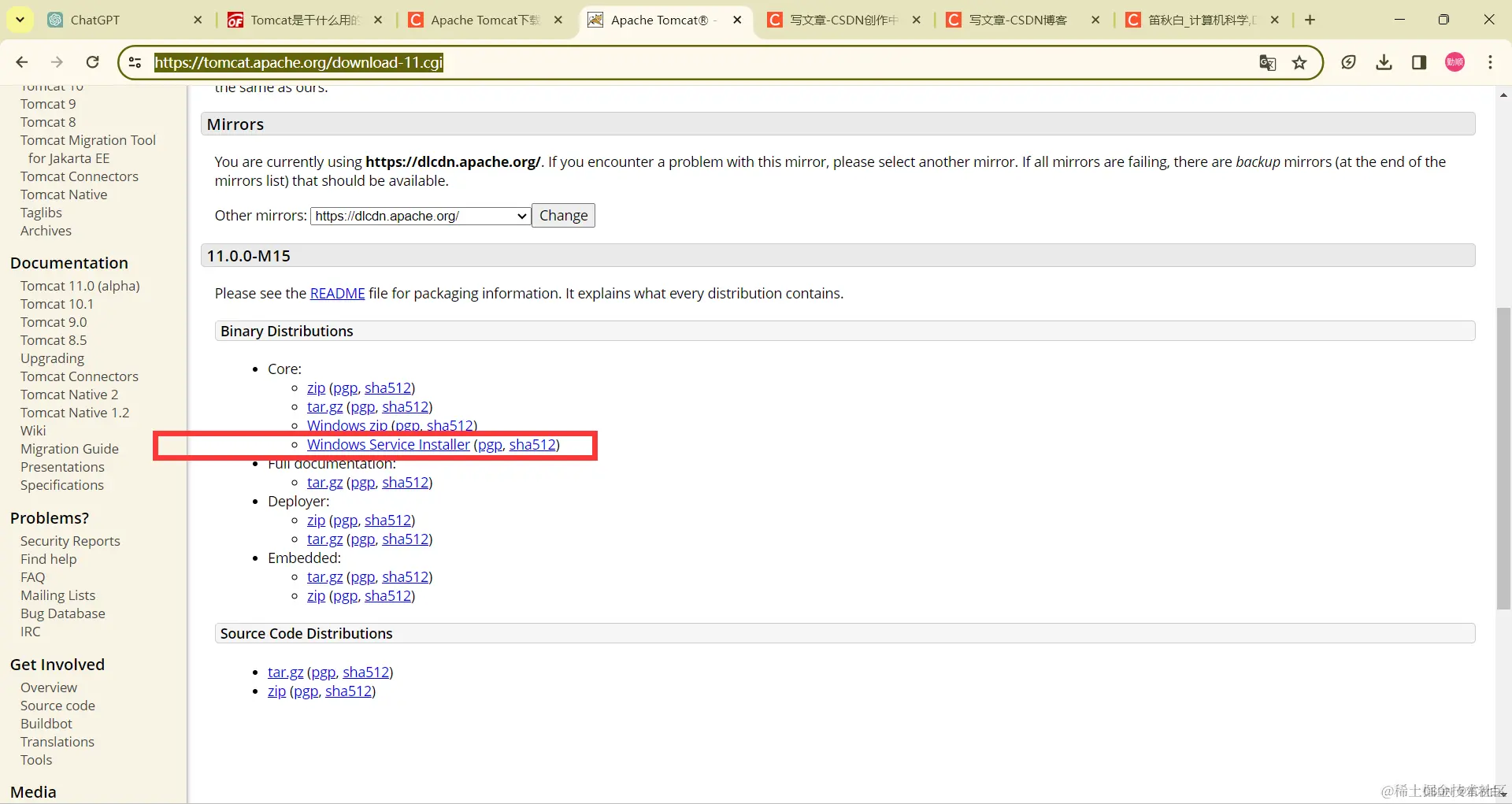
Task: Download the Embedded tar.gz file
Action: [324, 577]
